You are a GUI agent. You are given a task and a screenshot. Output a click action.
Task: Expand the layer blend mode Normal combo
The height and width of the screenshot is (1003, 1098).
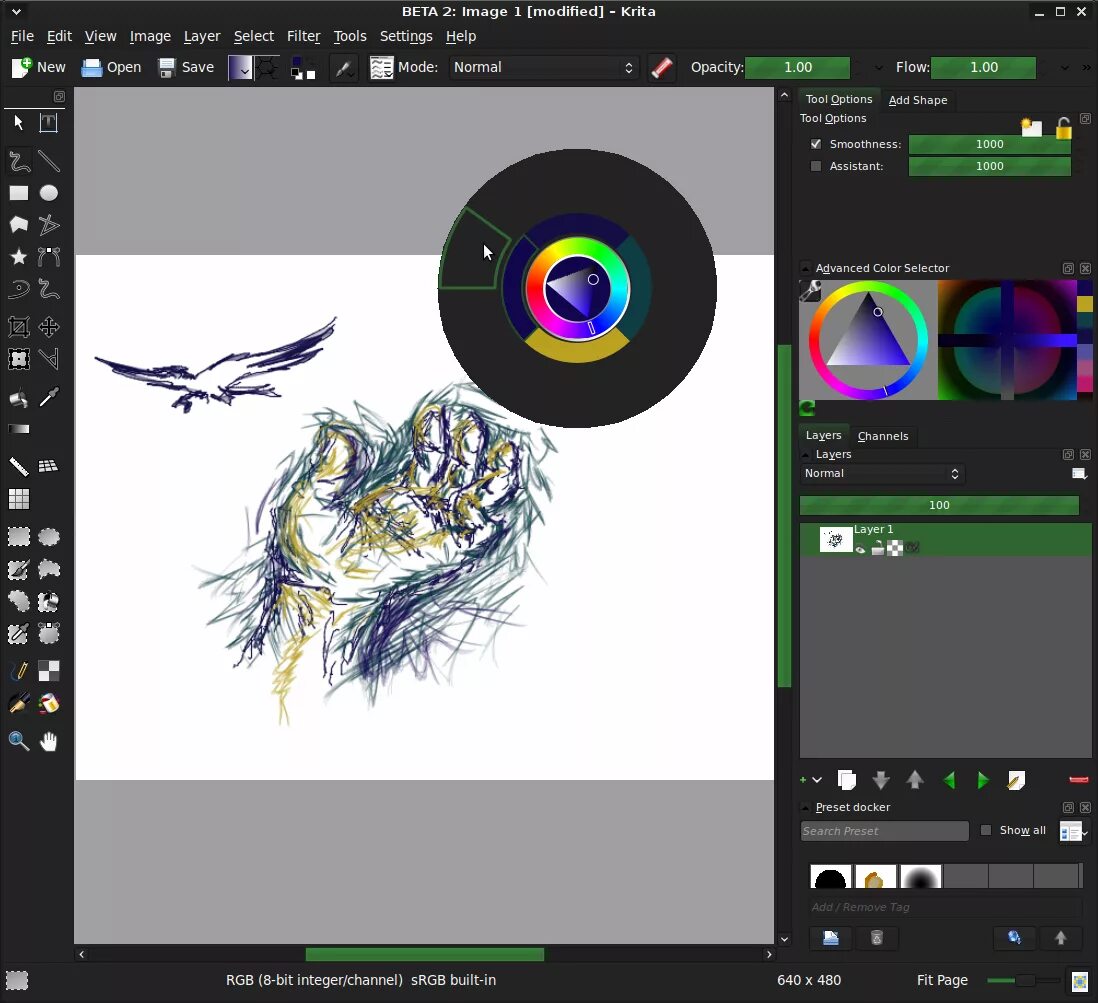coord(882,473)
